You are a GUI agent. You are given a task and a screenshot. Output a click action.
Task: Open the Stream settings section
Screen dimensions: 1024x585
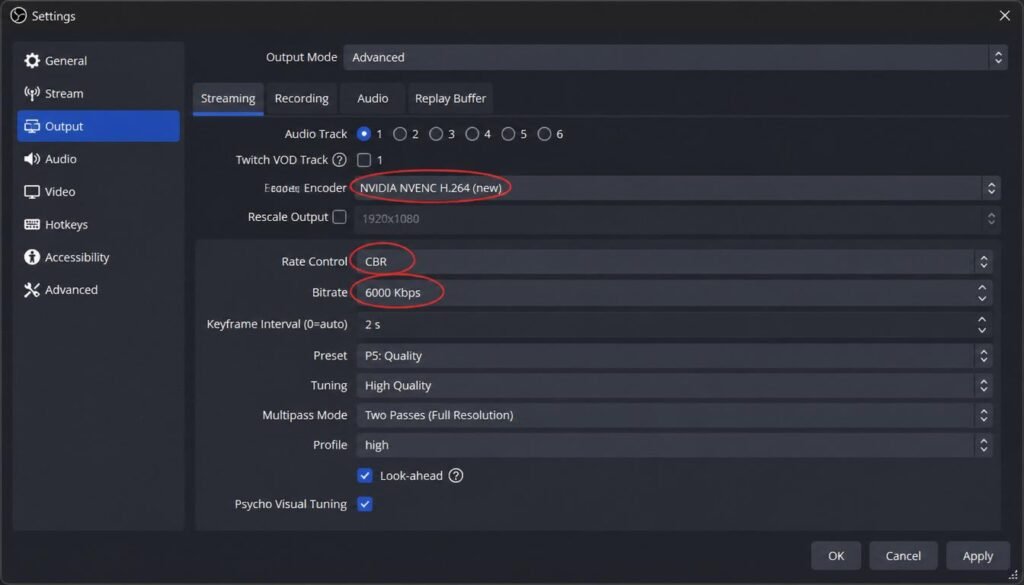[98, 93]
